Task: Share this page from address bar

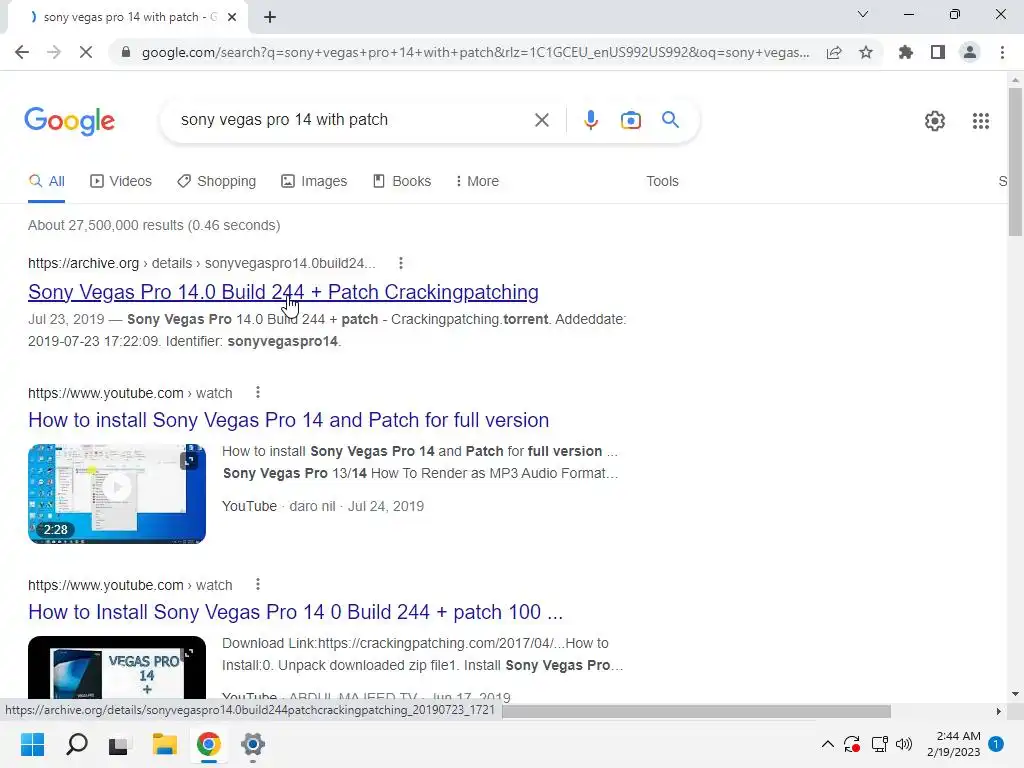Action: [x=834, y=52]
